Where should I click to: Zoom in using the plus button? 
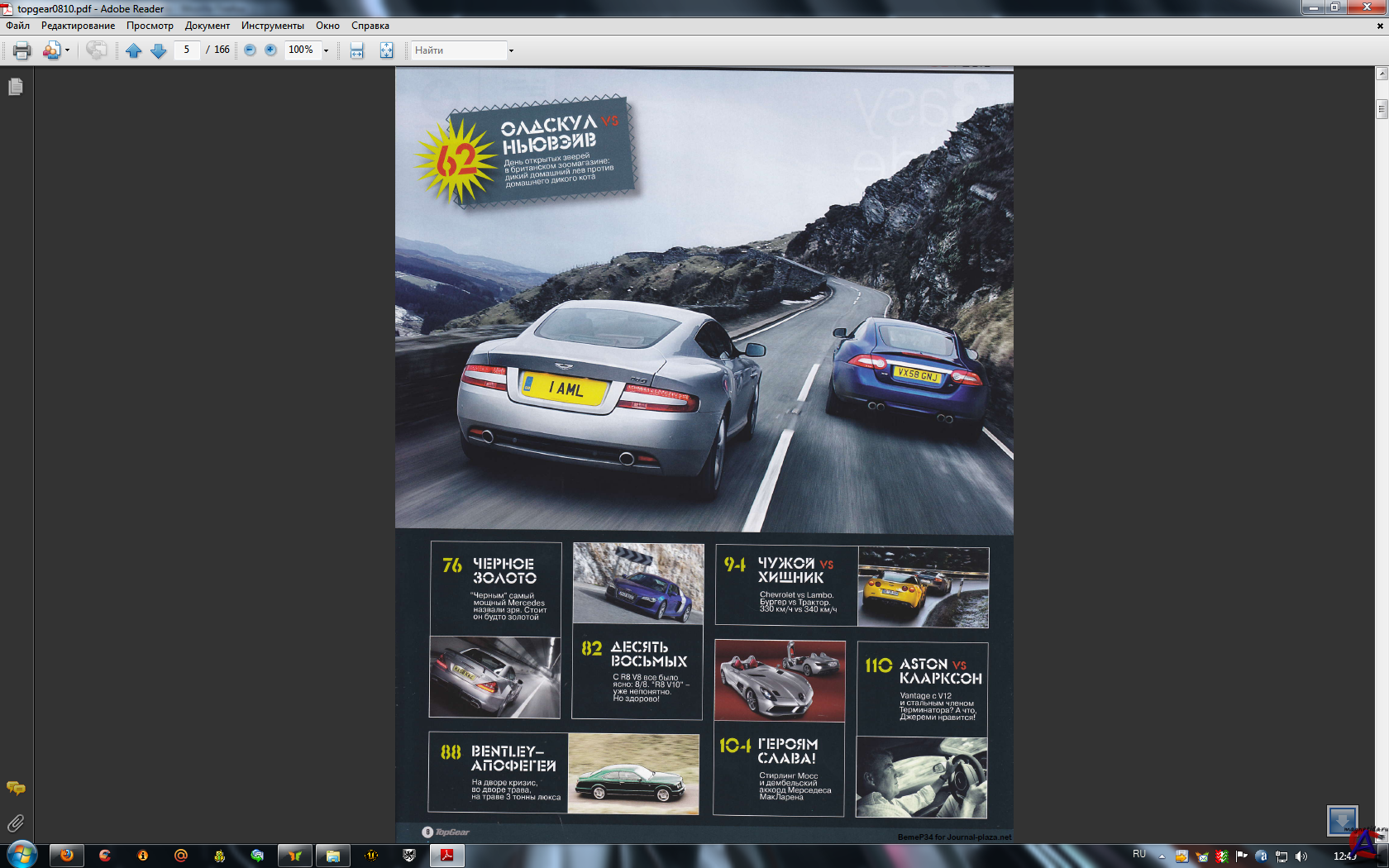270,50
